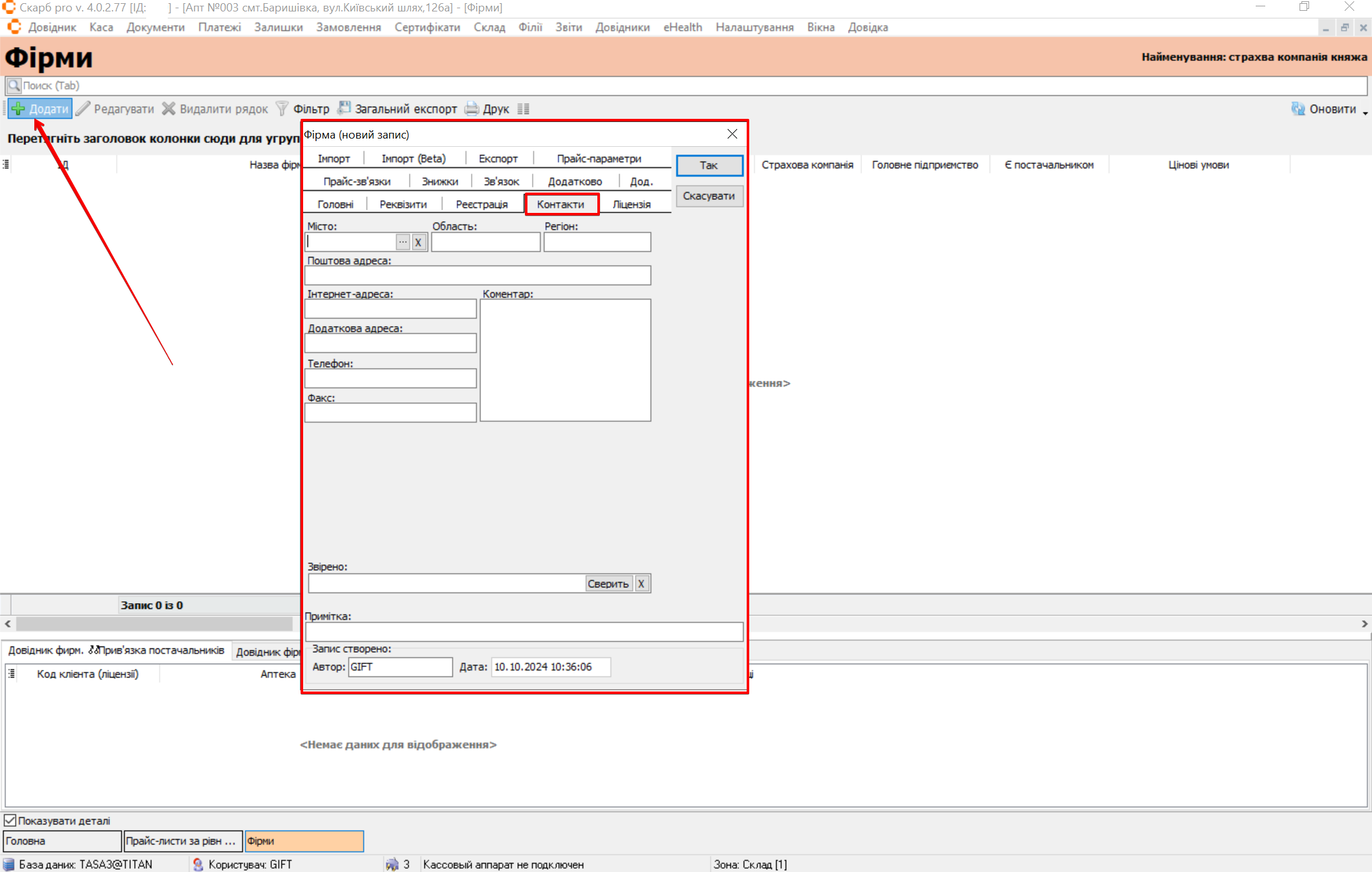Click the column layout icon after Друк
1372x872 pixels.
(524, 109)
